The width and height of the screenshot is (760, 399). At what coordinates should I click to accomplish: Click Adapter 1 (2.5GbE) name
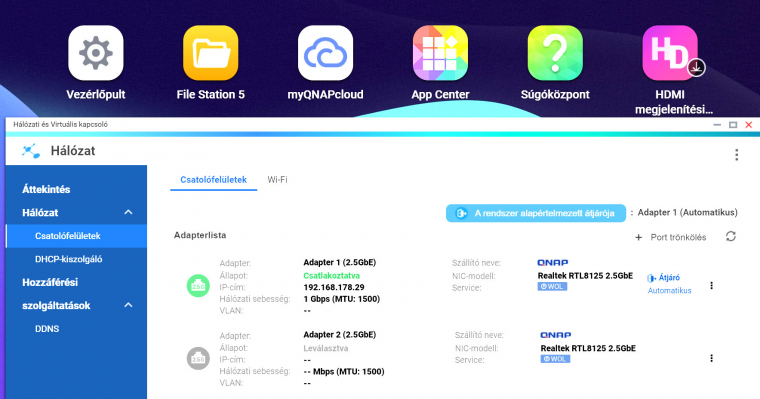click(x=340, y=262)
